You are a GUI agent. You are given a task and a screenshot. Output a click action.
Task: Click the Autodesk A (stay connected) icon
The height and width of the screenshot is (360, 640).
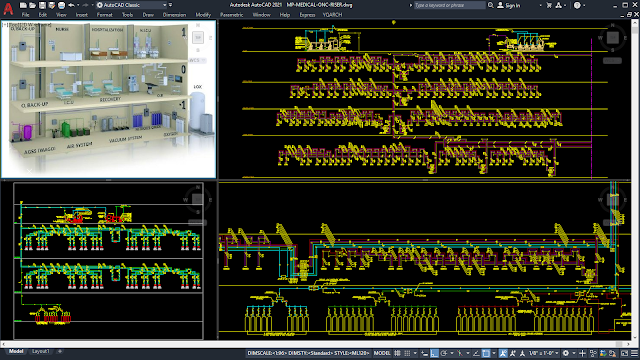558,5
